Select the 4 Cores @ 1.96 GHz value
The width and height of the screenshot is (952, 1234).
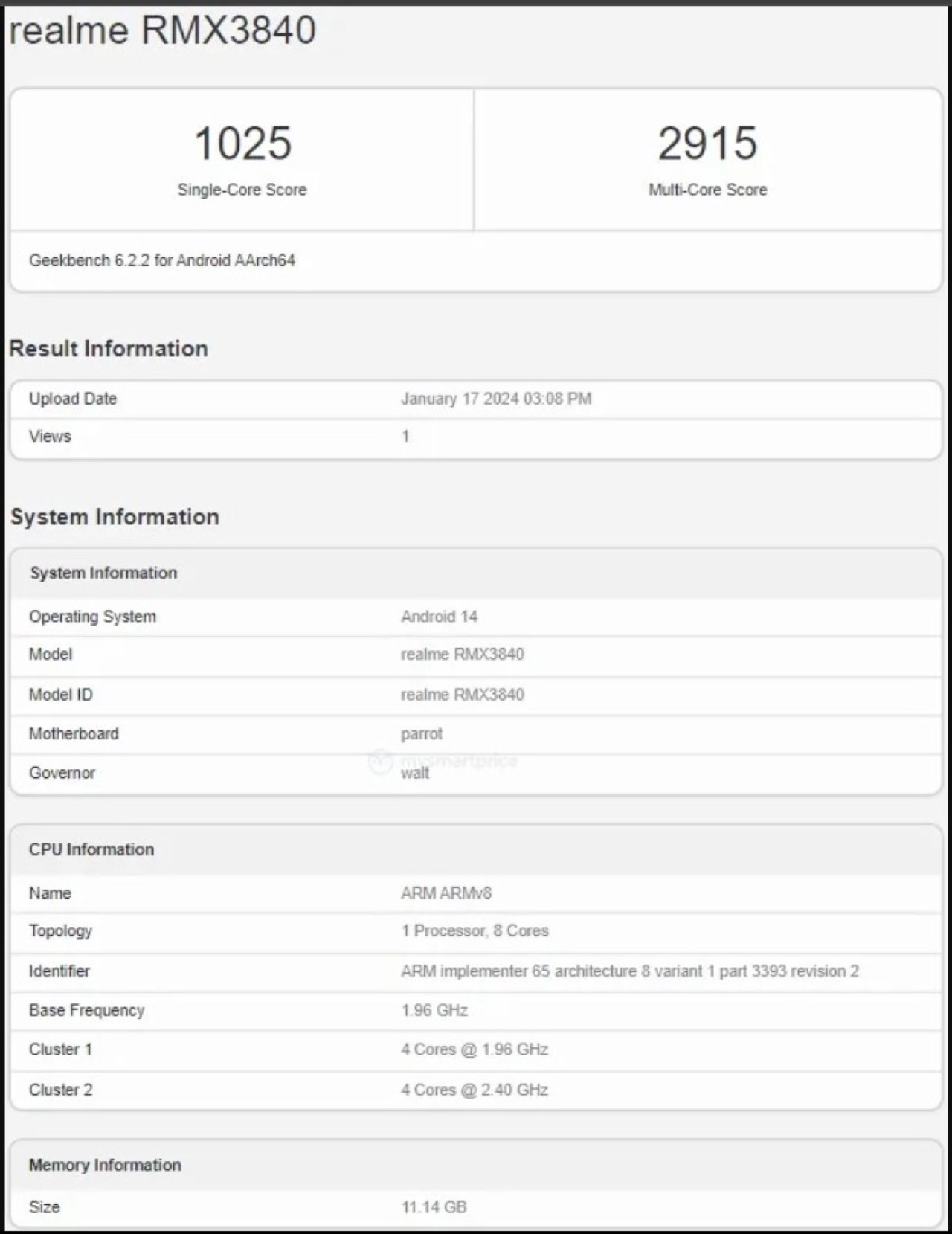(475, 1050)
